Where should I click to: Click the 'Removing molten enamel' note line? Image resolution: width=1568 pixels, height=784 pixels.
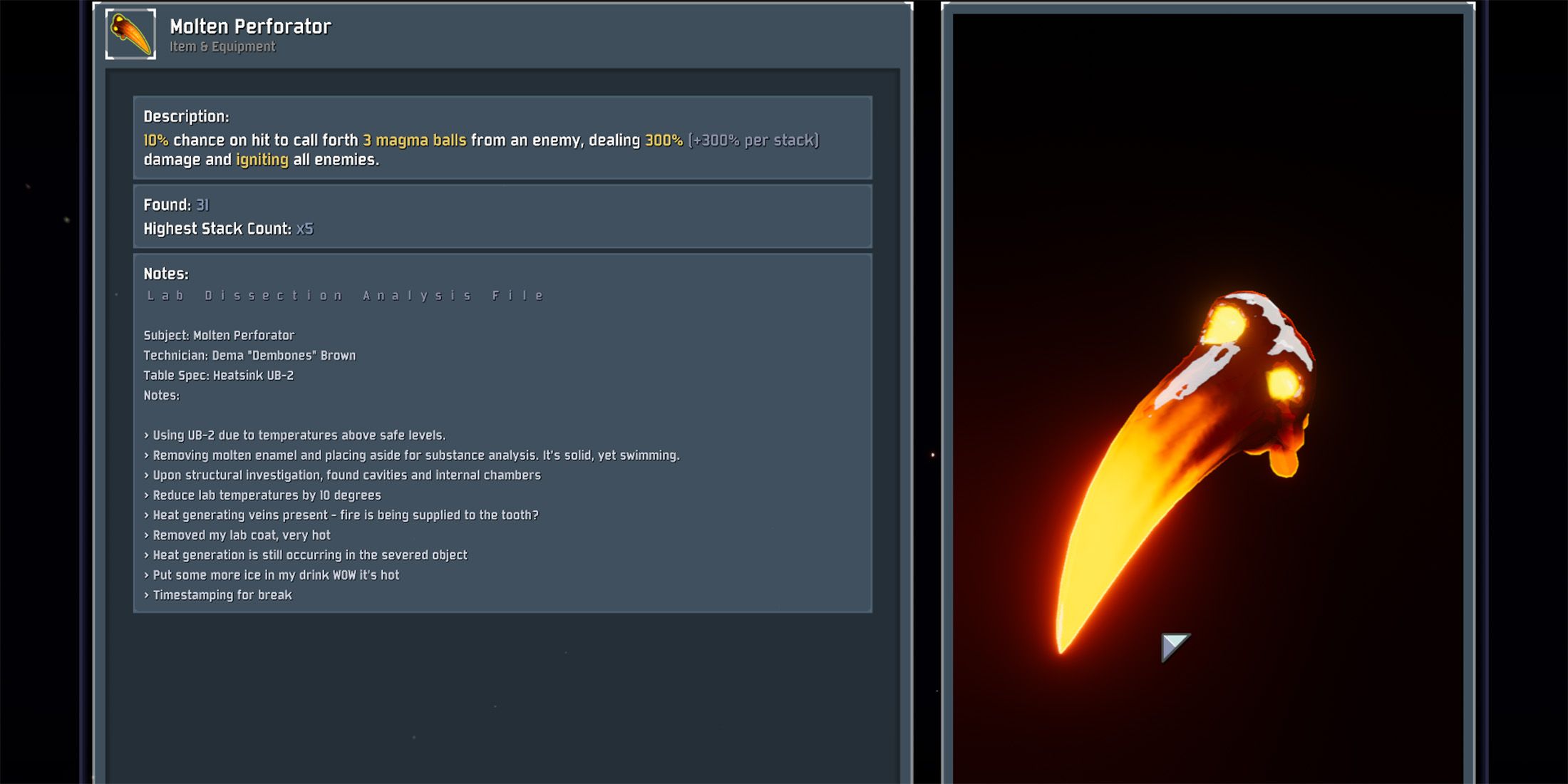point(411,455)
